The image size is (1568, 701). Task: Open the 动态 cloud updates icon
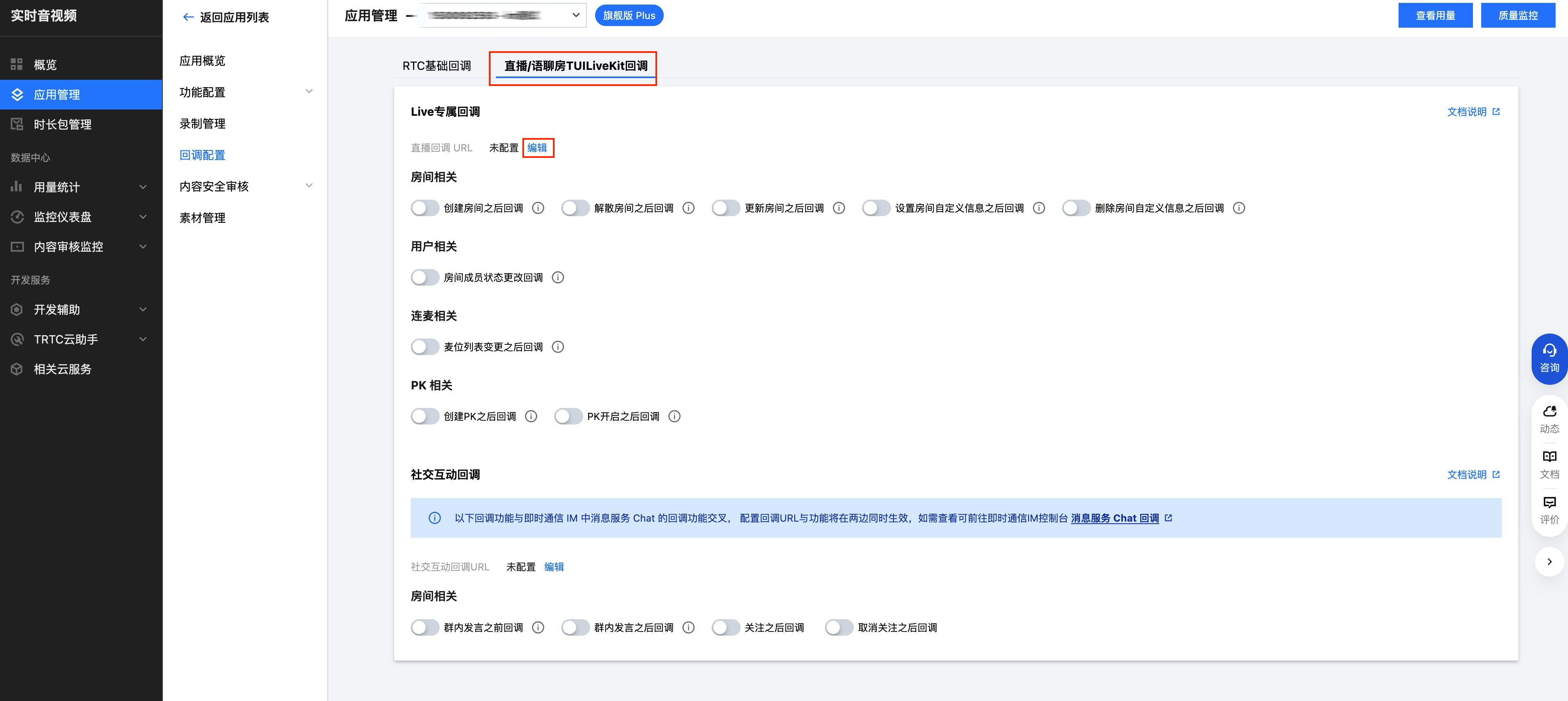1549,412
